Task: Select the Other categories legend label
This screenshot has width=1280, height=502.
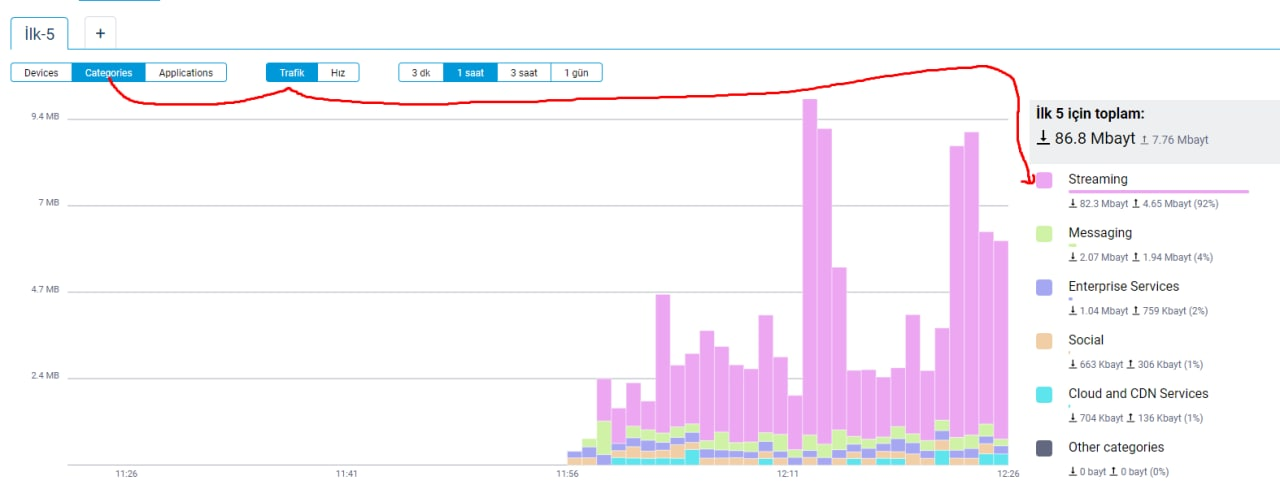Action: [x=1115, y=447]
